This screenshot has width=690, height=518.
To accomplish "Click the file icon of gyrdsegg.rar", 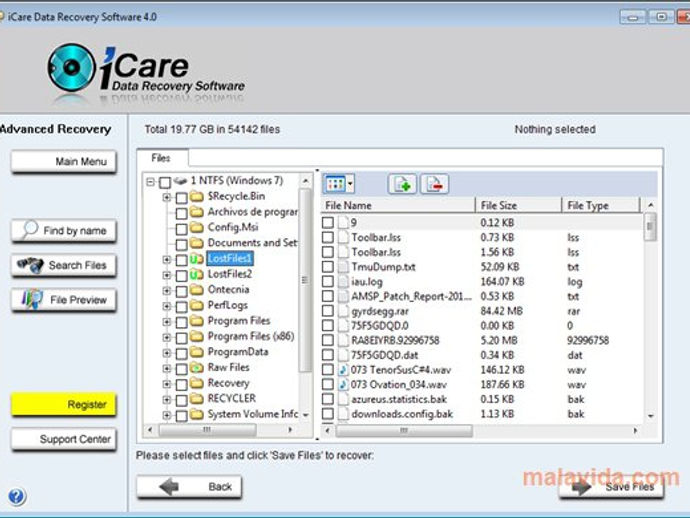I will pos(343,311).
